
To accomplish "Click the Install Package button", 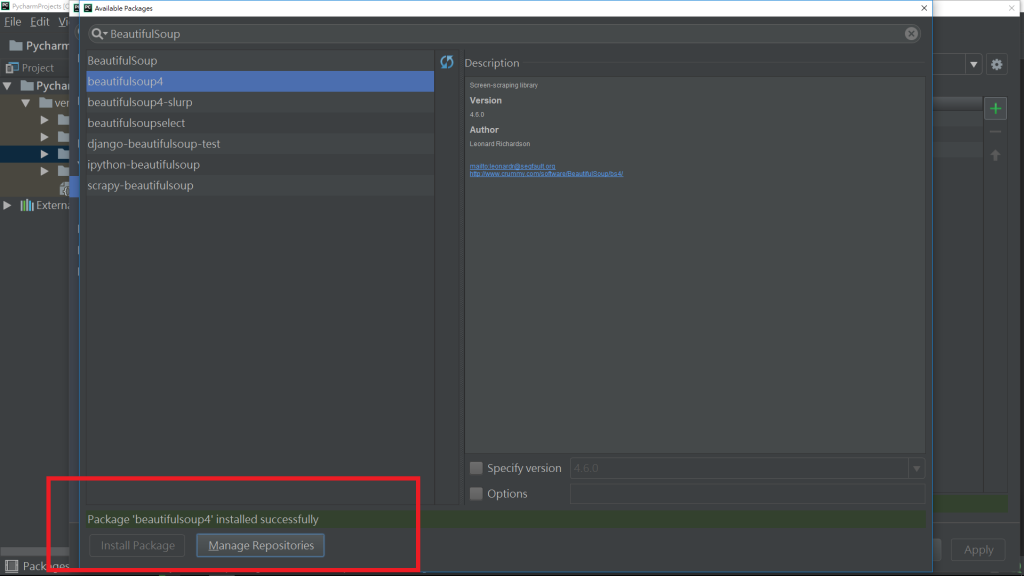I will pos(137,545).
